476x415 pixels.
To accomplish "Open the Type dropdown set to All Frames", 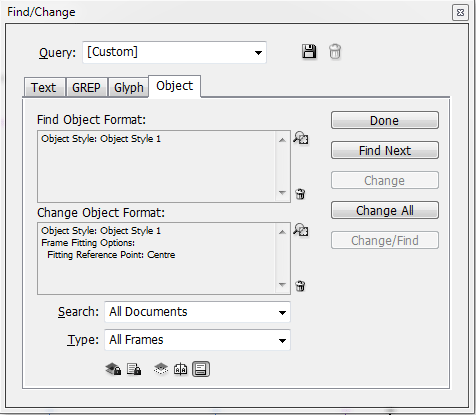I will point(197,340).
